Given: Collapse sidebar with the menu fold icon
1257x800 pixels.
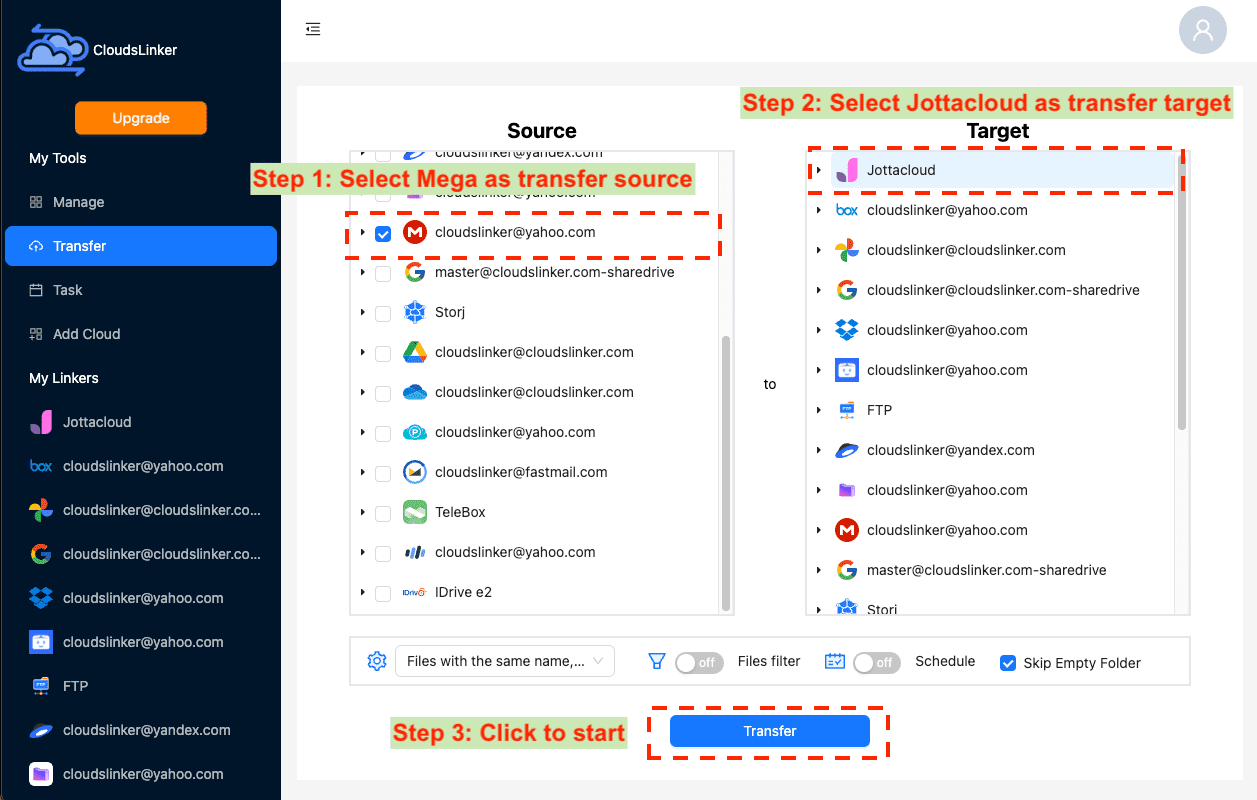Looking at the screenshot, I should (x=313, y=29).
